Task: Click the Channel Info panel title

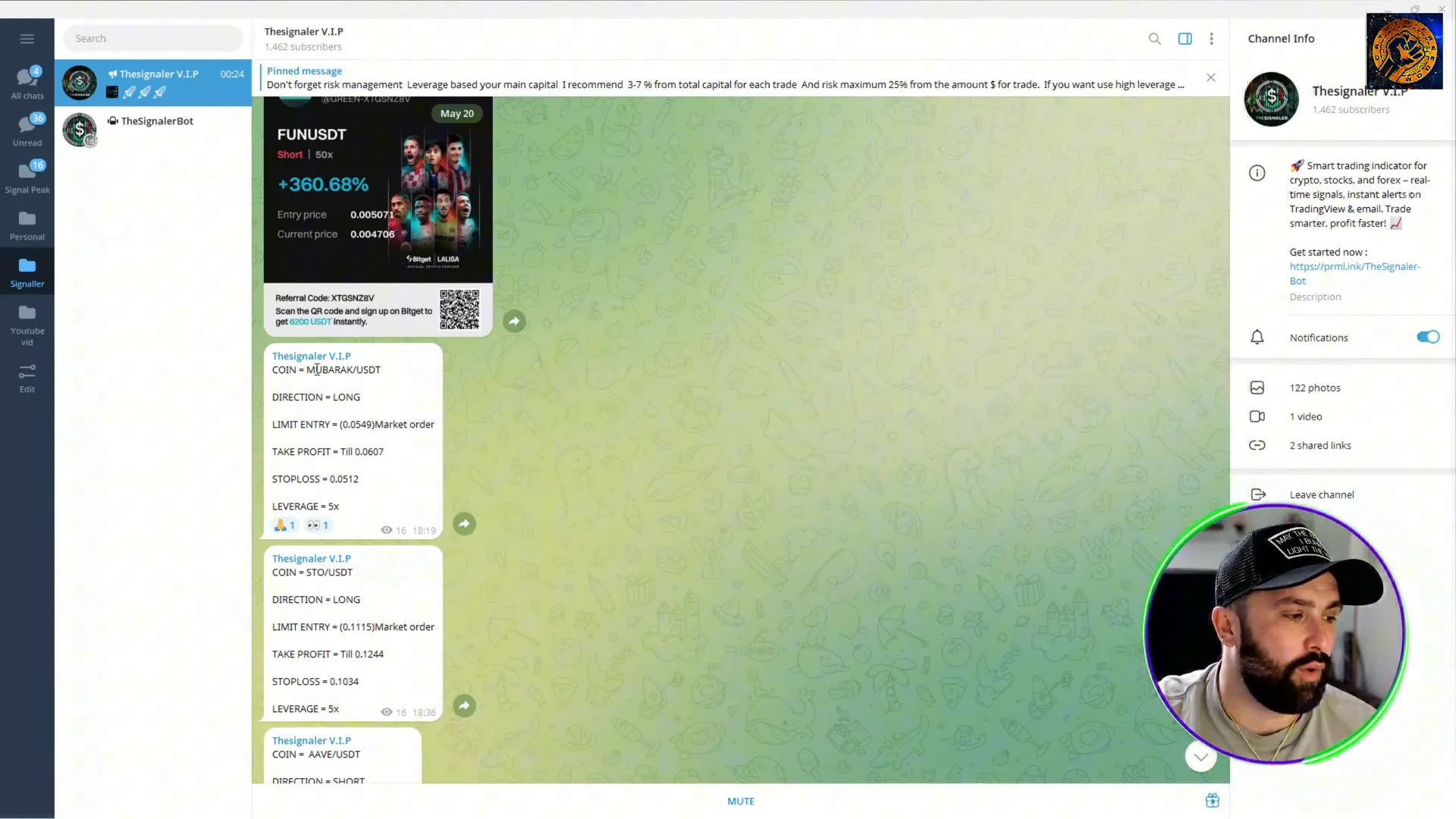Action: 1281,39
